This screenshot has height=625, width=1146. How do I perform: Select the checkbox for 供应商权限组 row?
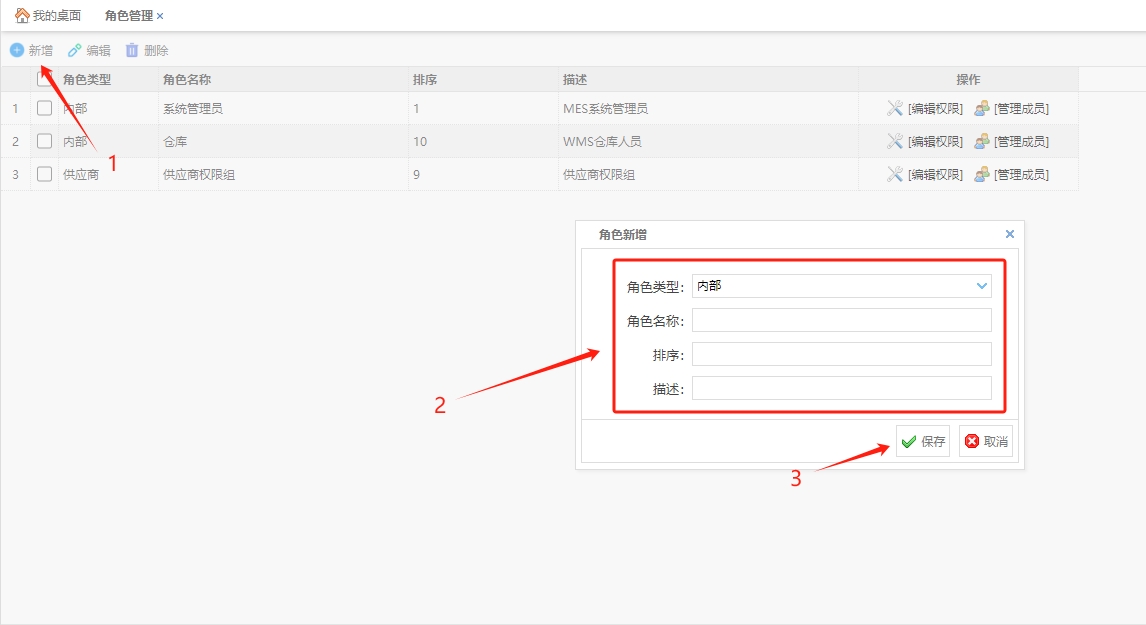(x=44, y=174)
